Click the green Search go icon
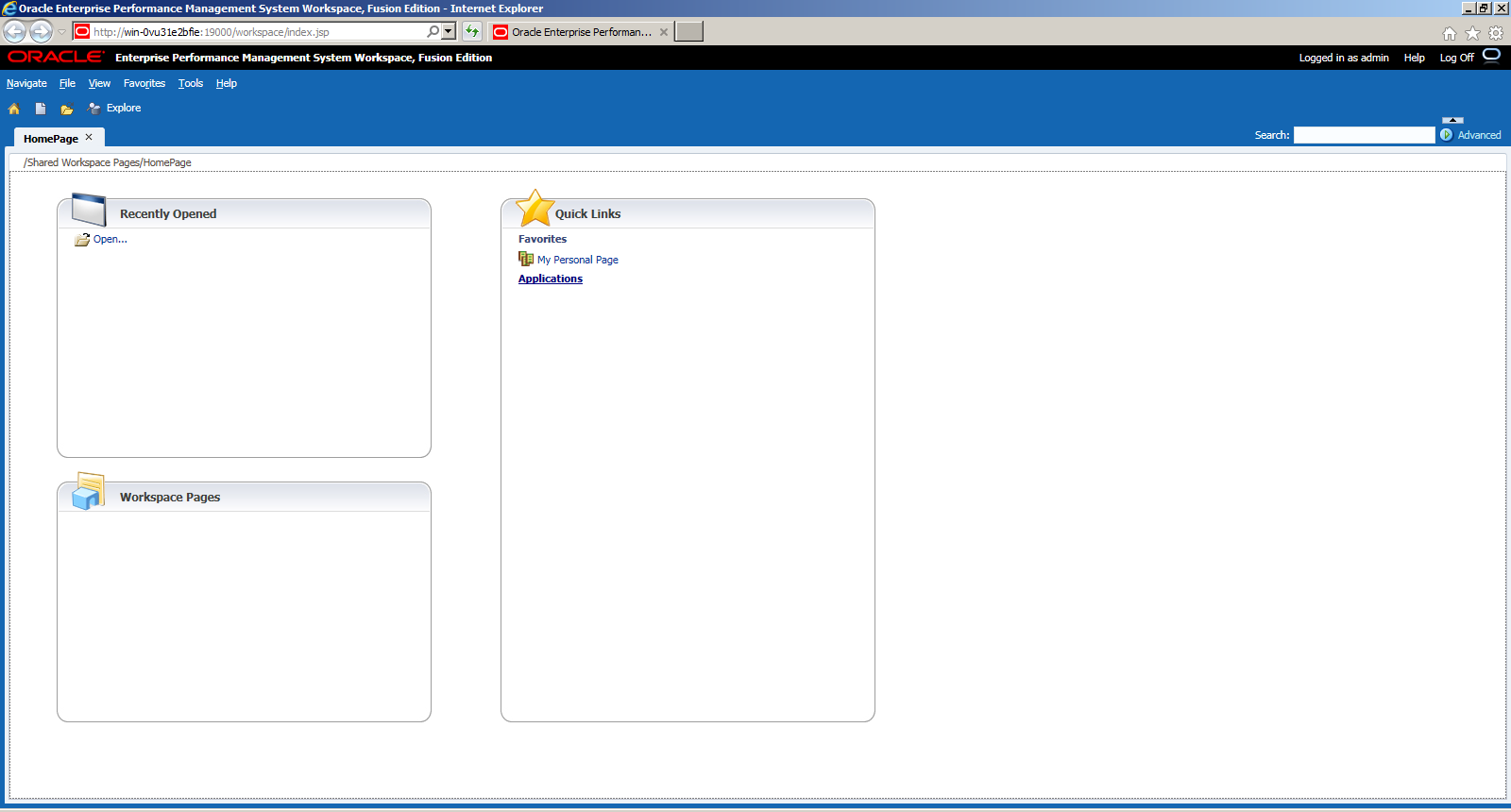The height and width of the screenshot is (812, 1511). [x=1446, y=135]
